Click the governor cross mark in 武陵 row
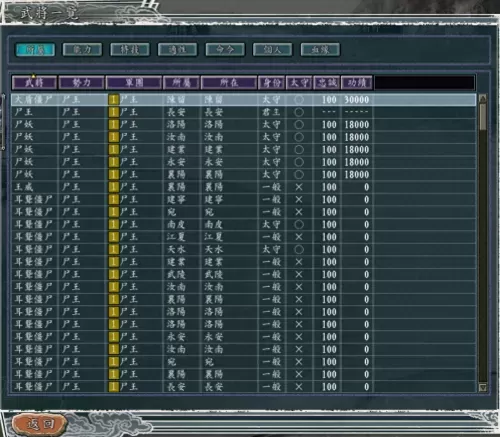The width and height of the screenshot is (500, 437). pos(299,275)
